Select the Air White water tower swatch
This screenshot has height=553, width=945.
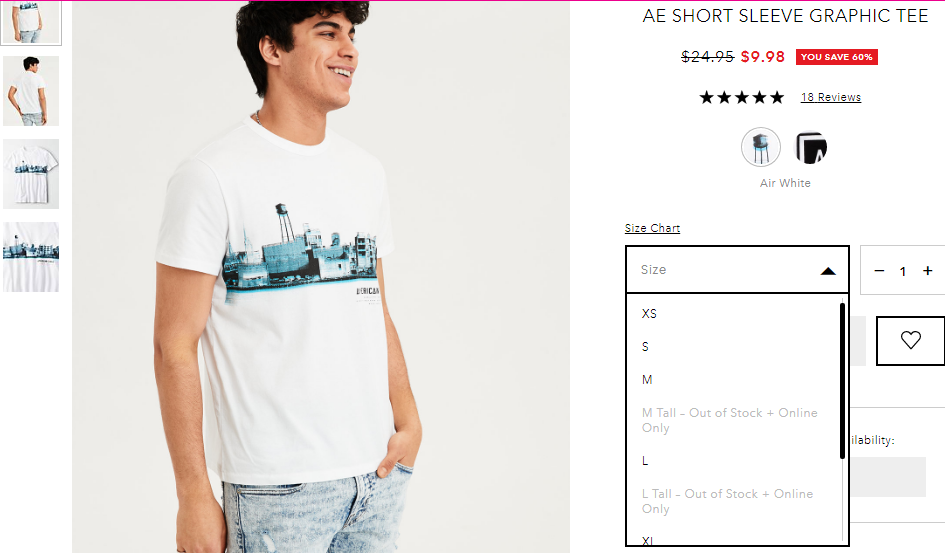pos(761,147)
